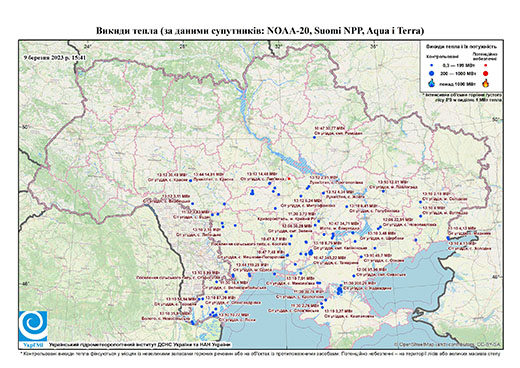Click the orange flame legend icon
Viewport: 520px width, 368px height.
coord(486,83)
